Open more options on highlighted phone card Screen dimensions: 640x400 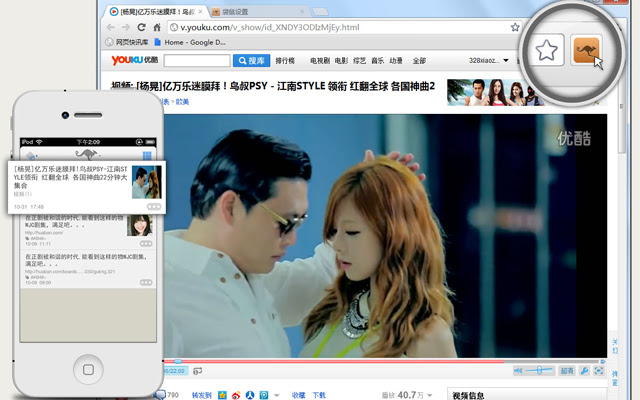[154, 207]
